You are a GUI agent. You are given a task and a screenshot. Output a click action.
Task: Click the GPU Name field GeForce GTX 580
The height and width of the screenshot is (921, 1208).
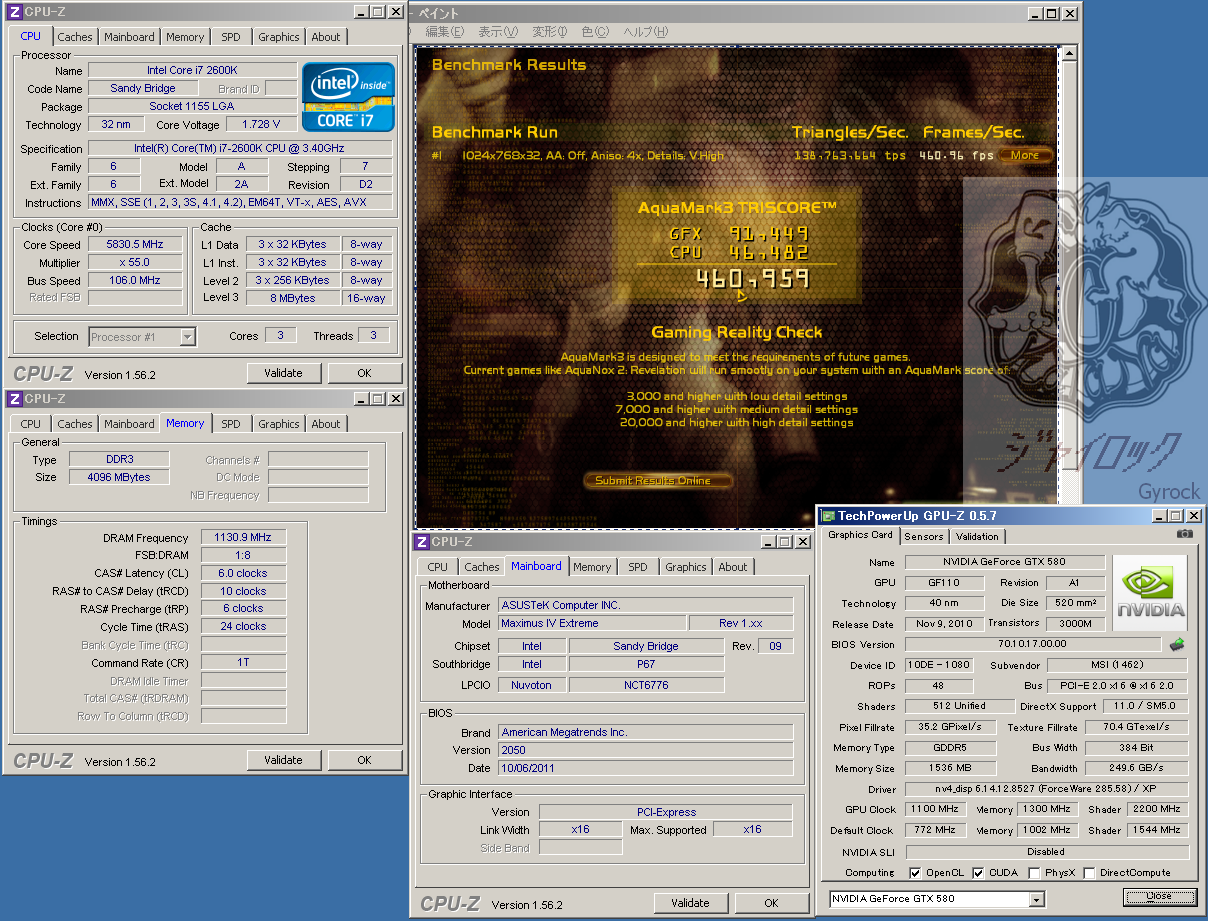pos(1005,562)
